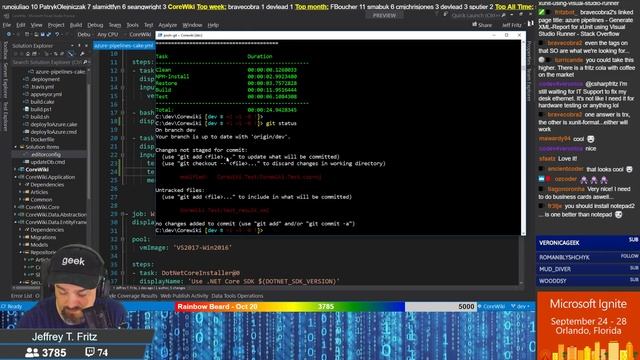Open the Project menu
Viewport: 640px width, 360px height.
coord(56,25)
